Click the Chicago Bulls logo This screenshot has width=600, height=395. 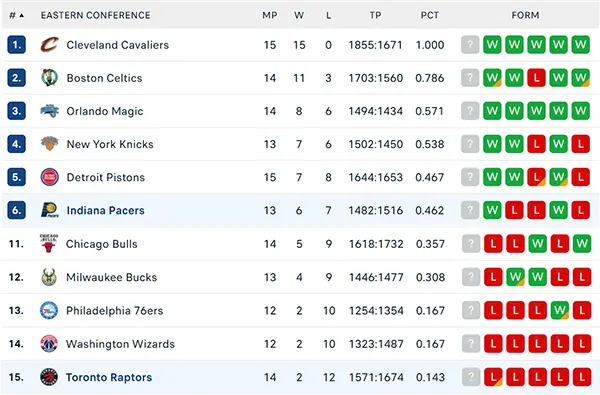49,243
